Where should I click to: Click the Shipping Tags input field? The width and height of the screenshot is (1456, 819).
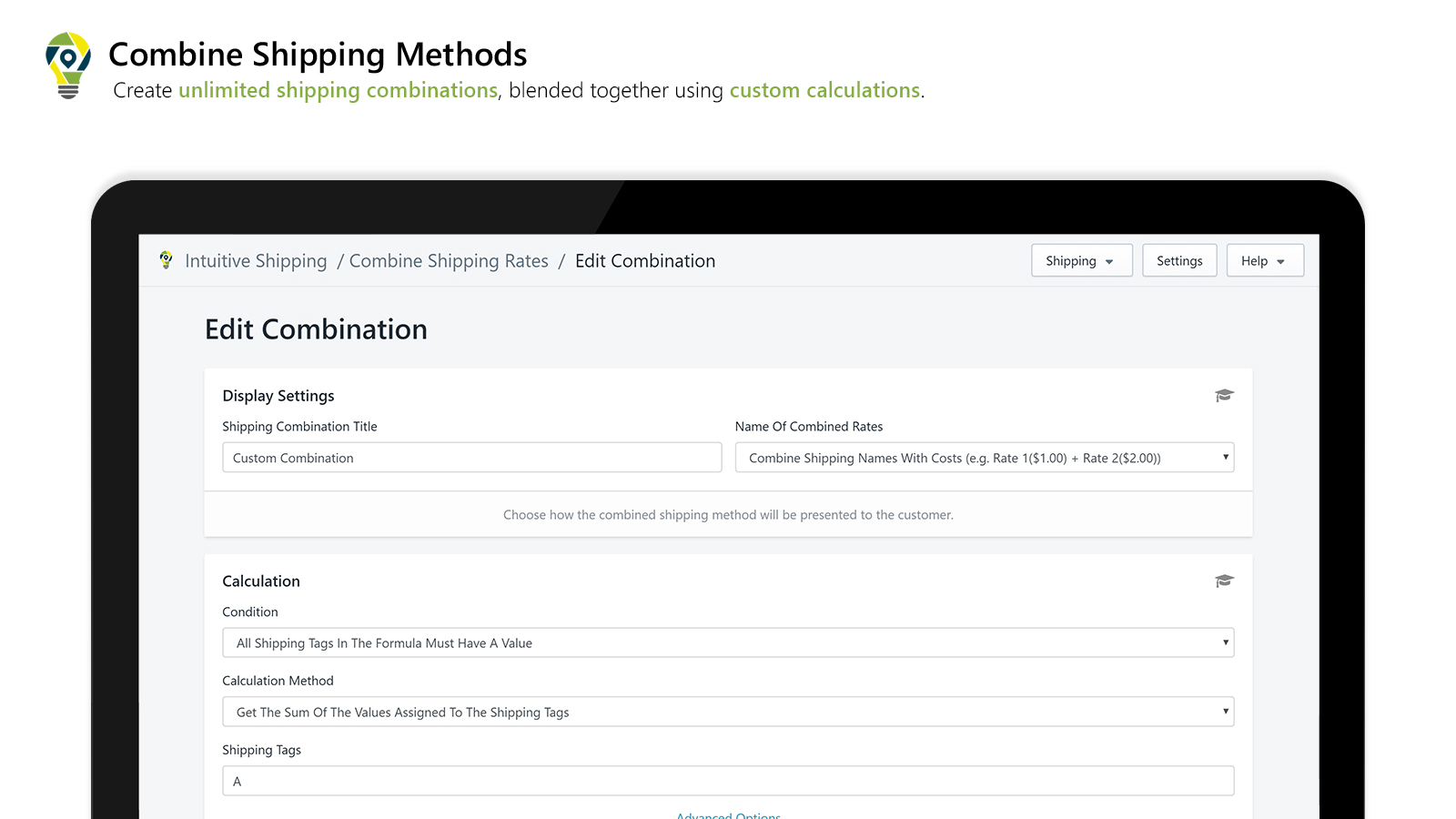tap(728, 780)
